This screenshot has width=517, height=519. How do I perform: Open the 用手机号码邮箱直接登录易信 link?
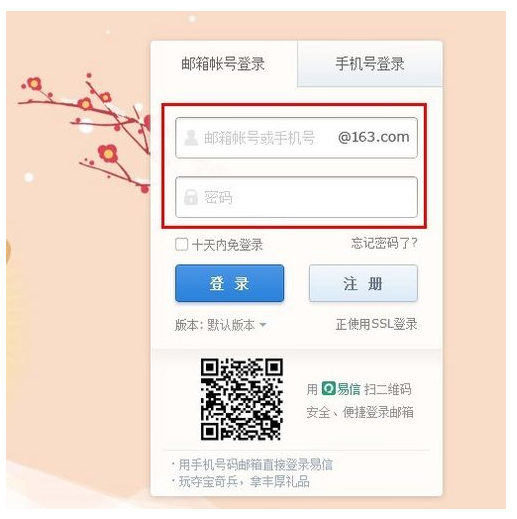click(256, 464)
